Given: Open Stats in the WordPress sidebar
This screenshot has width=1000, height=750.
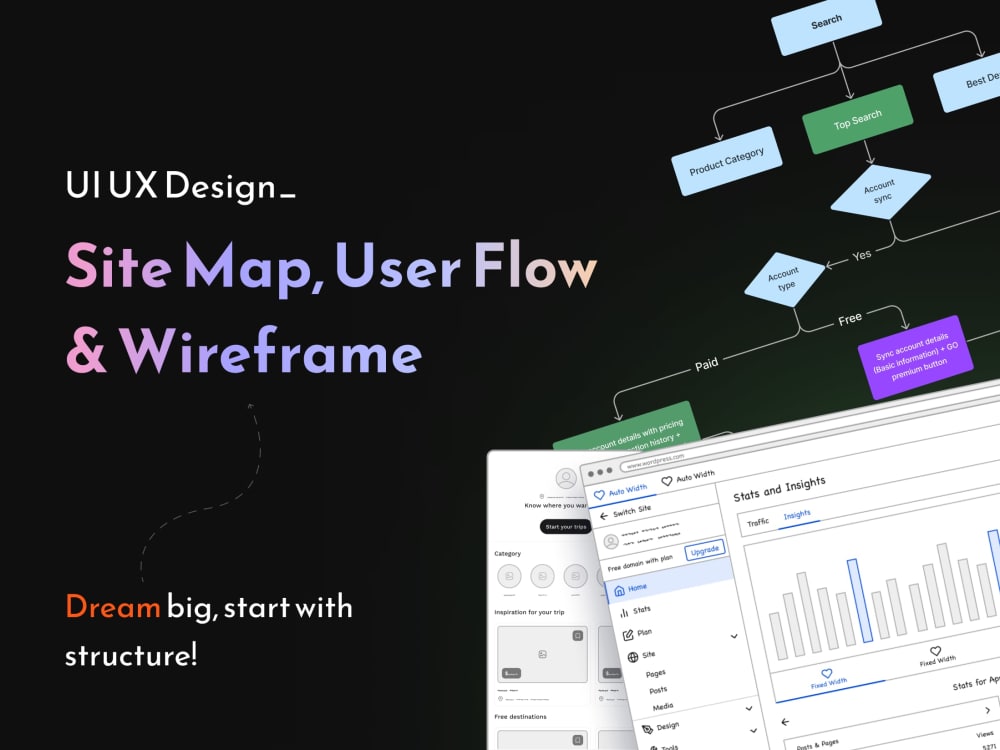Looking at the screenshot, I should (642, 610).
